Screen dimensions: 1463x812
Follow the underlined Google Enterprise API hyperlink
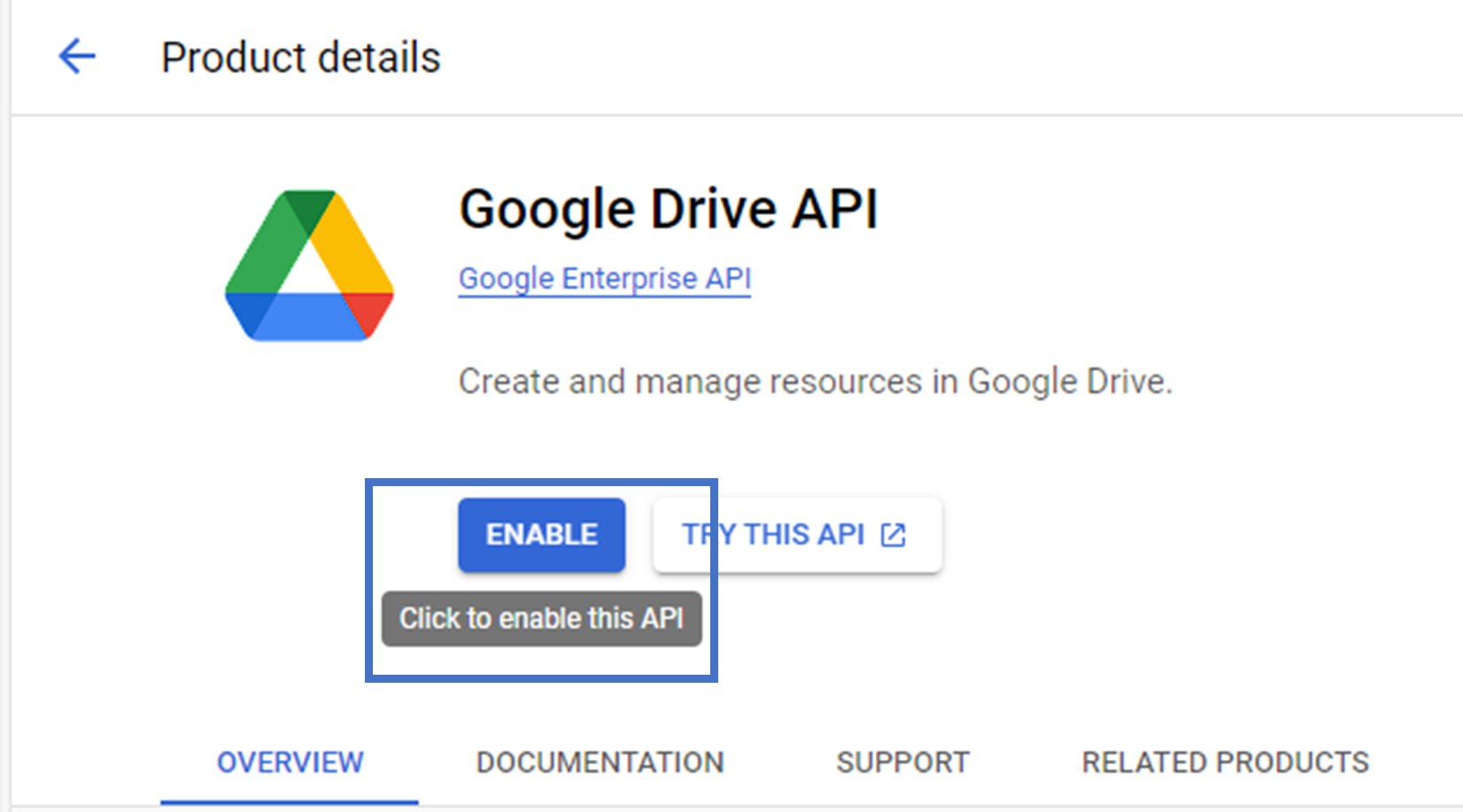604,277
